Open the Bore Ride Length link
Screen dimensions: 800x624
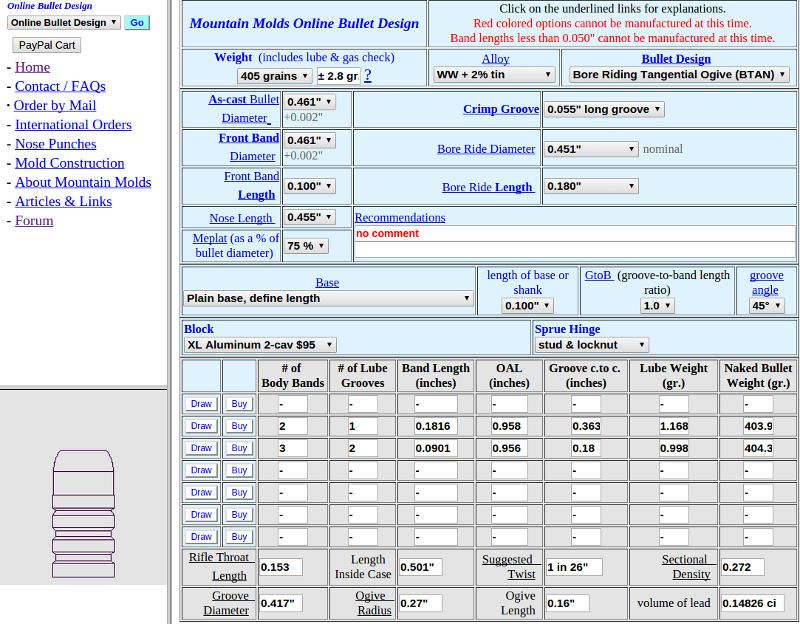tap(488, 187)
